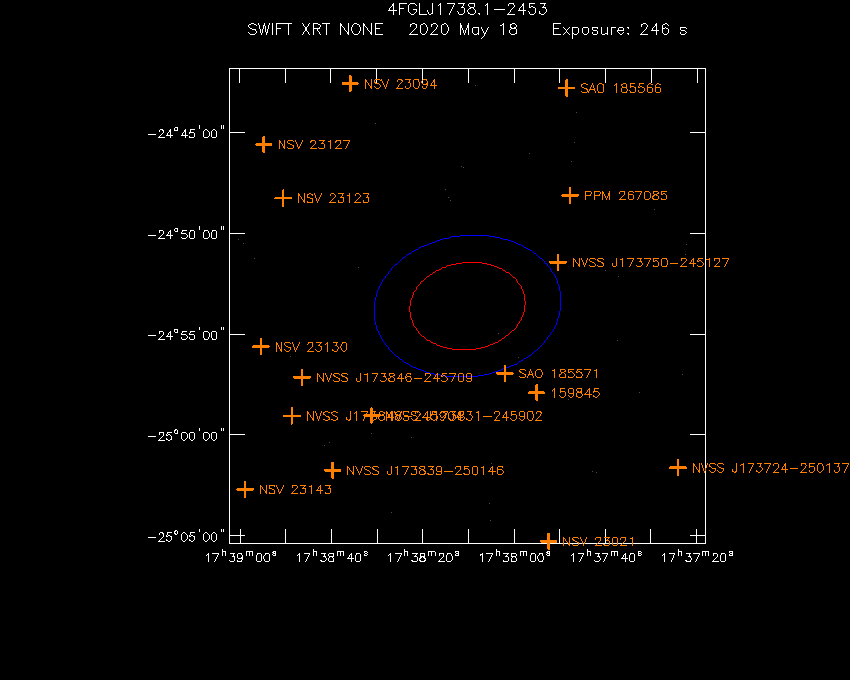This screenshot has height=680, width=850.
Task: Click the marker for NVSS J173724-250137
Action: click(x=678, y=467)
